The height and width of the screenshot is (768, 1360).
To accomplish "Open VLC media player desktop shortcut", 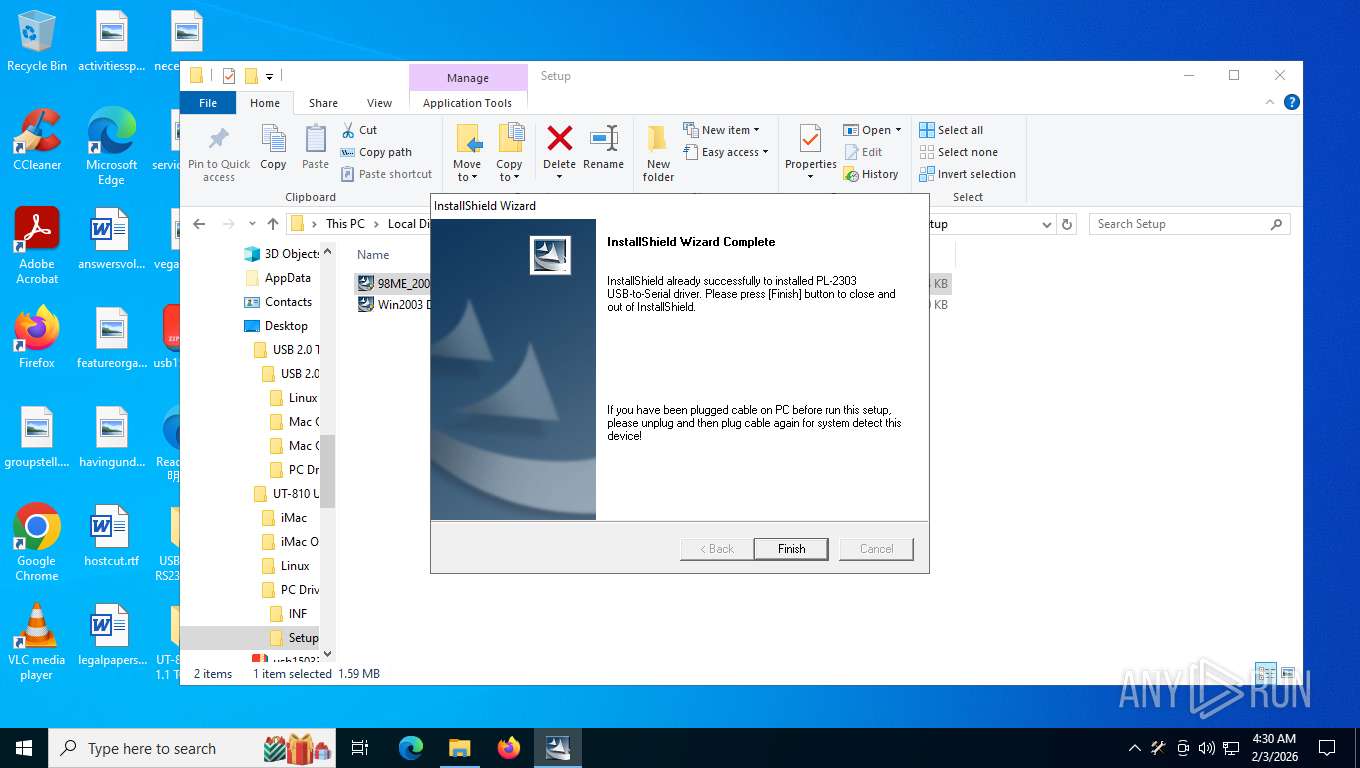I will (x=37, y=642).
